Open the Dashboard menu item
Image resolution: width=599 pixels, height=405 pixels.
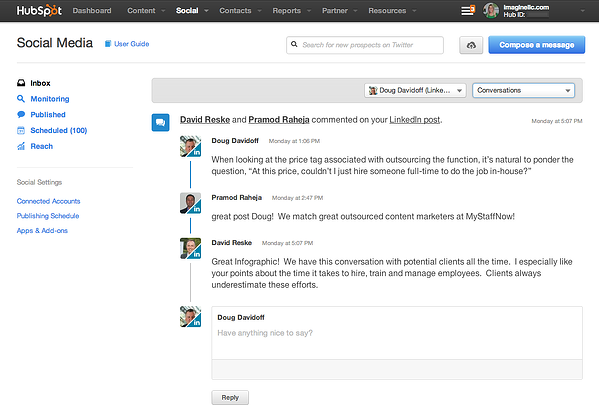coord(92,11)
